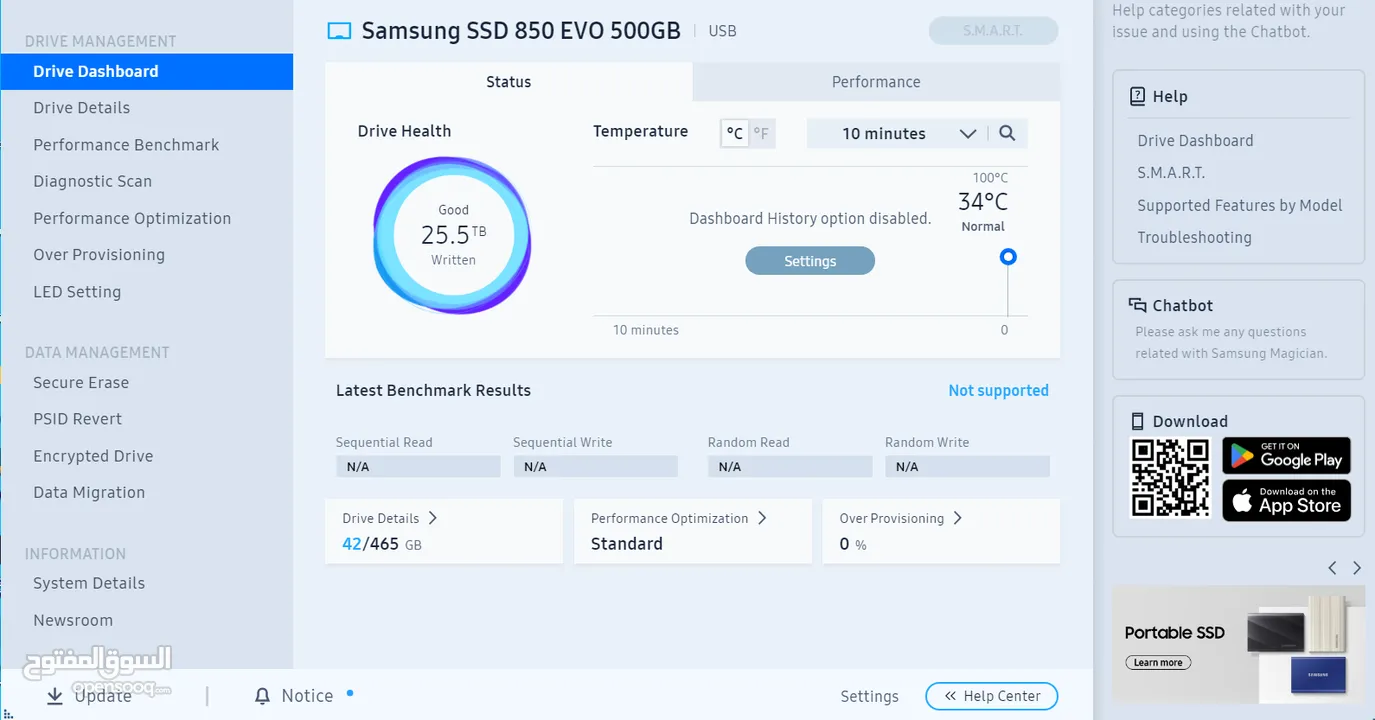The height and width of the screenshot is (720, 1375).
Task: Click the temperature graph marker point
Action: [1008, 257]
